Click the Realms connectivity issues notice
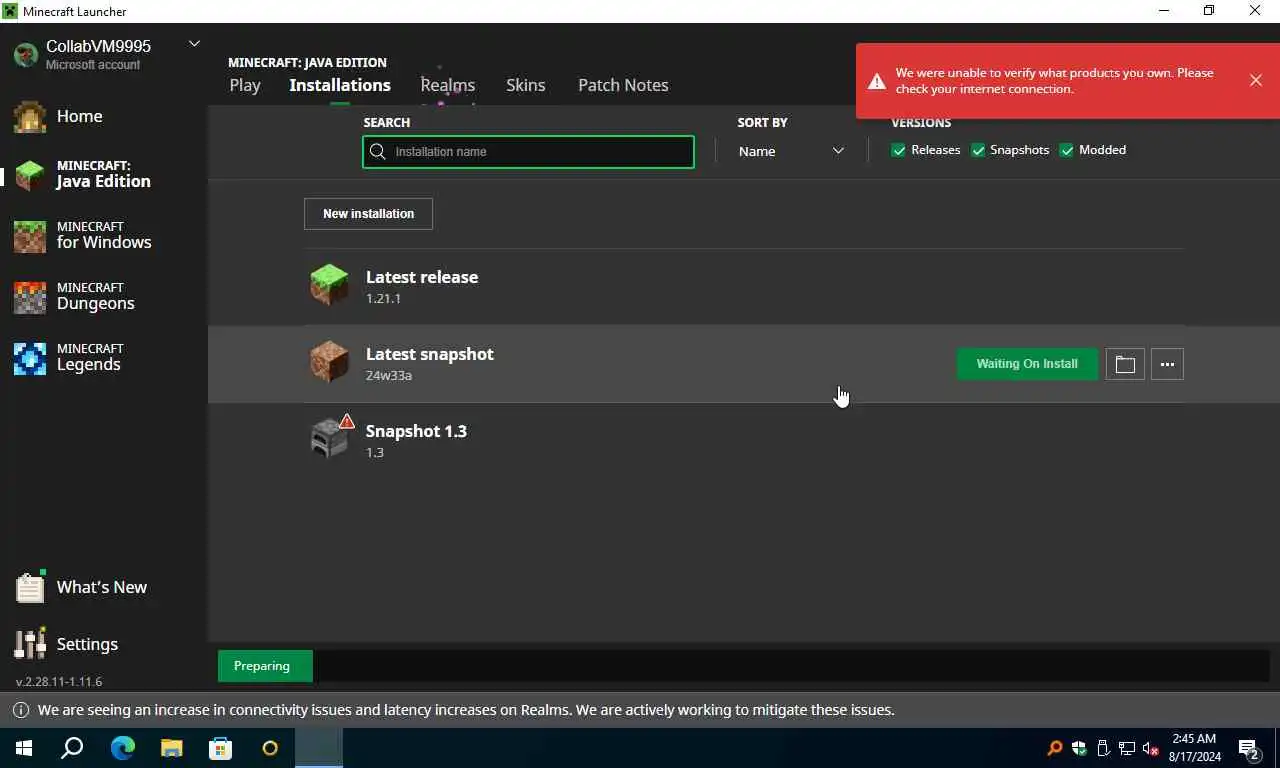 click(466, 710)
